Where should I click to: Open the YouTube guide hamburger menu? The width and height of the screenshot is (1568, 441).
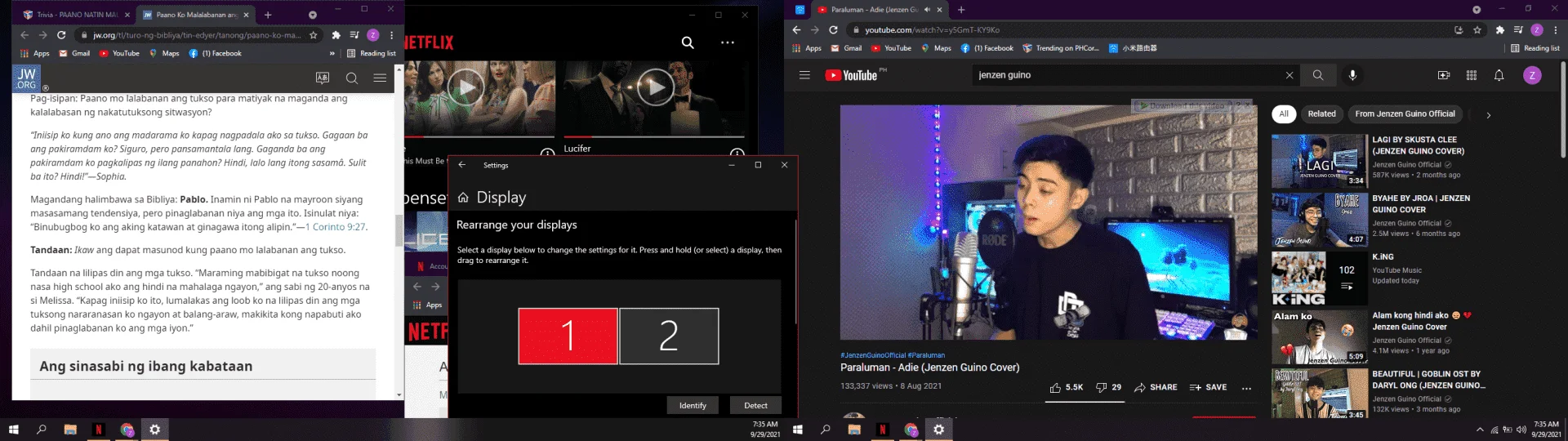[x=804, y=75]
